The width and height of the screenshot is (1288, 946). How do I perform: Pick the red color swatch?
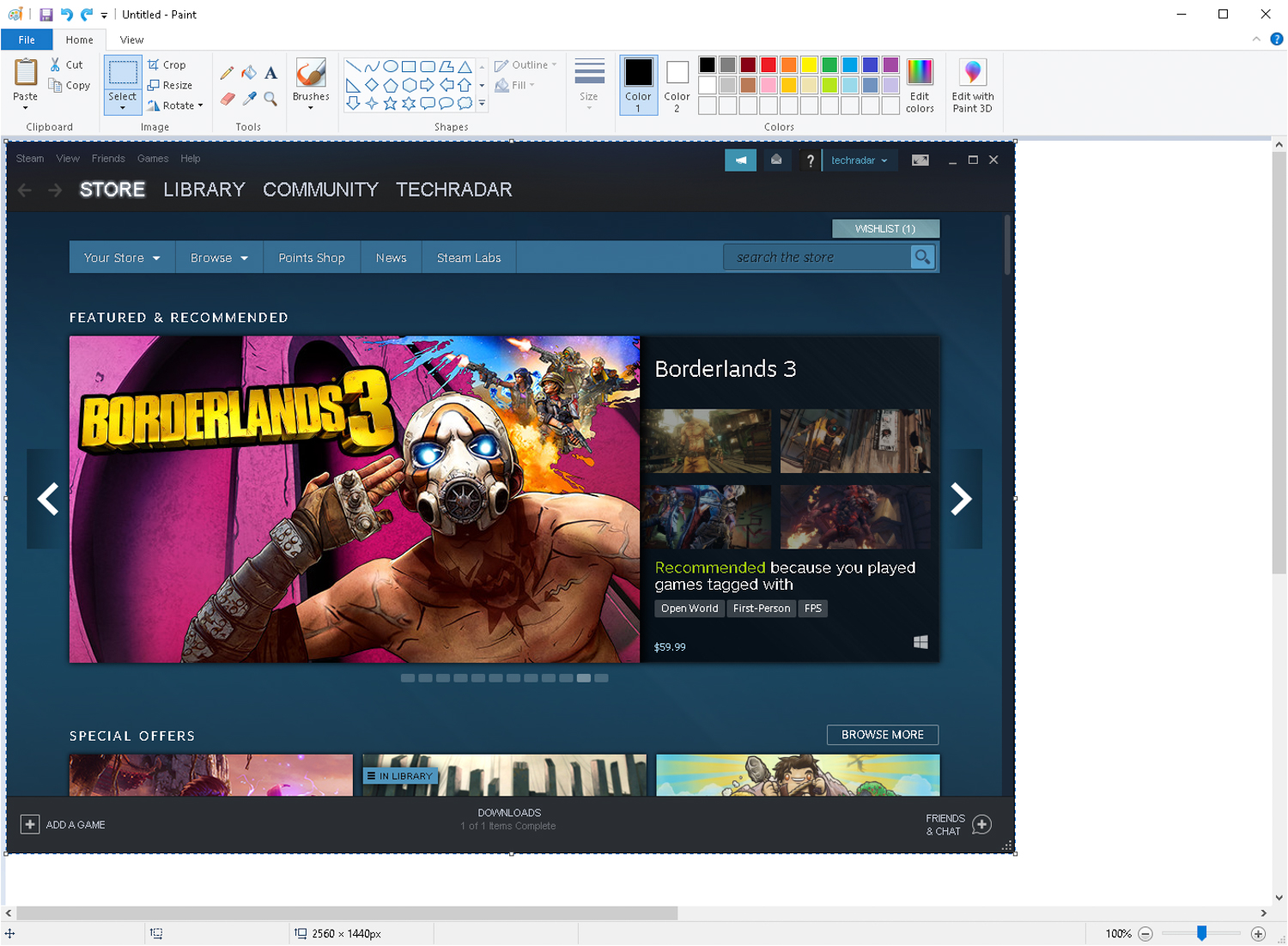click(769, 65)
